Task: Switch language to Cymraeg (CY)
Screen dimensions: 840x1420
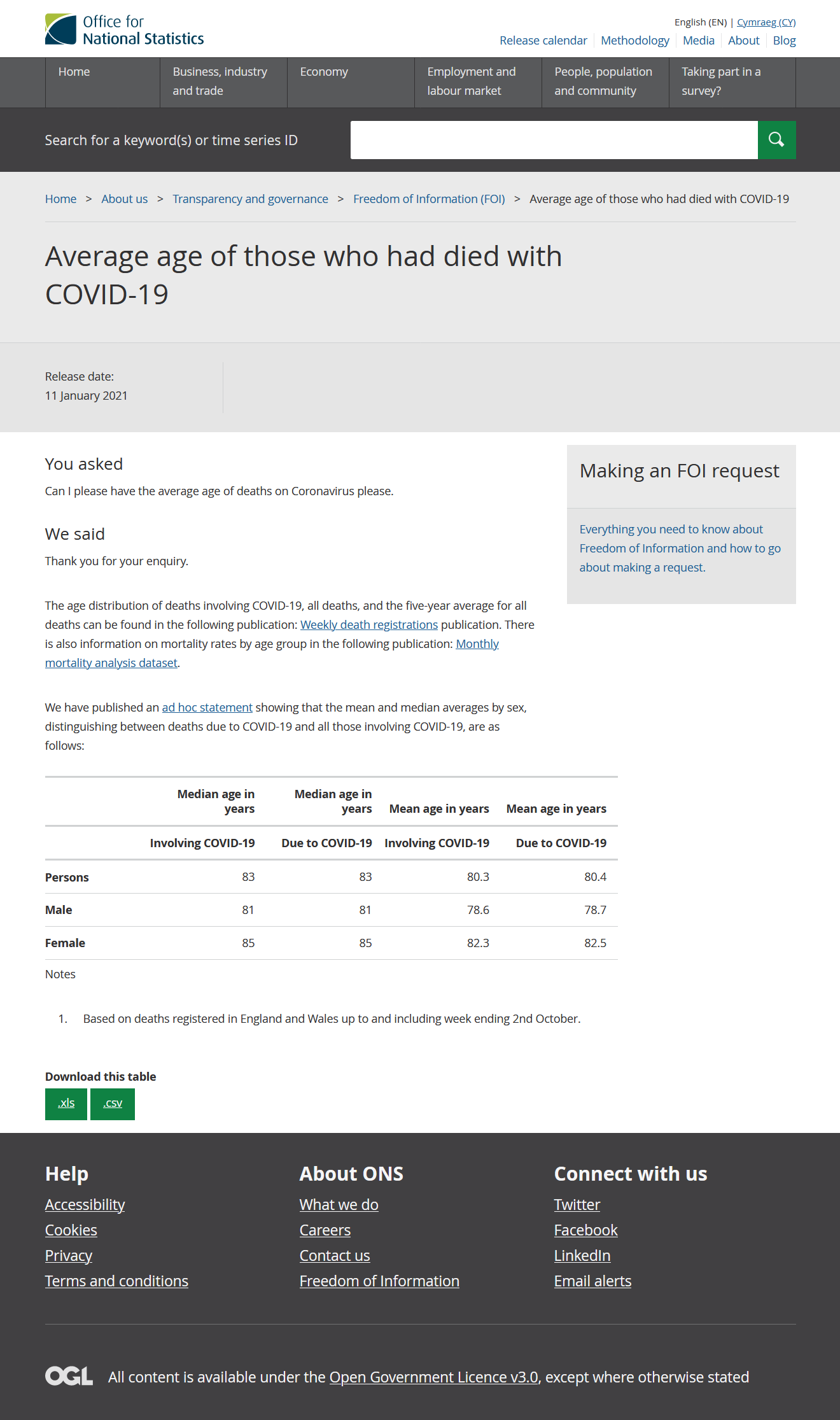Action: [766, 22]
